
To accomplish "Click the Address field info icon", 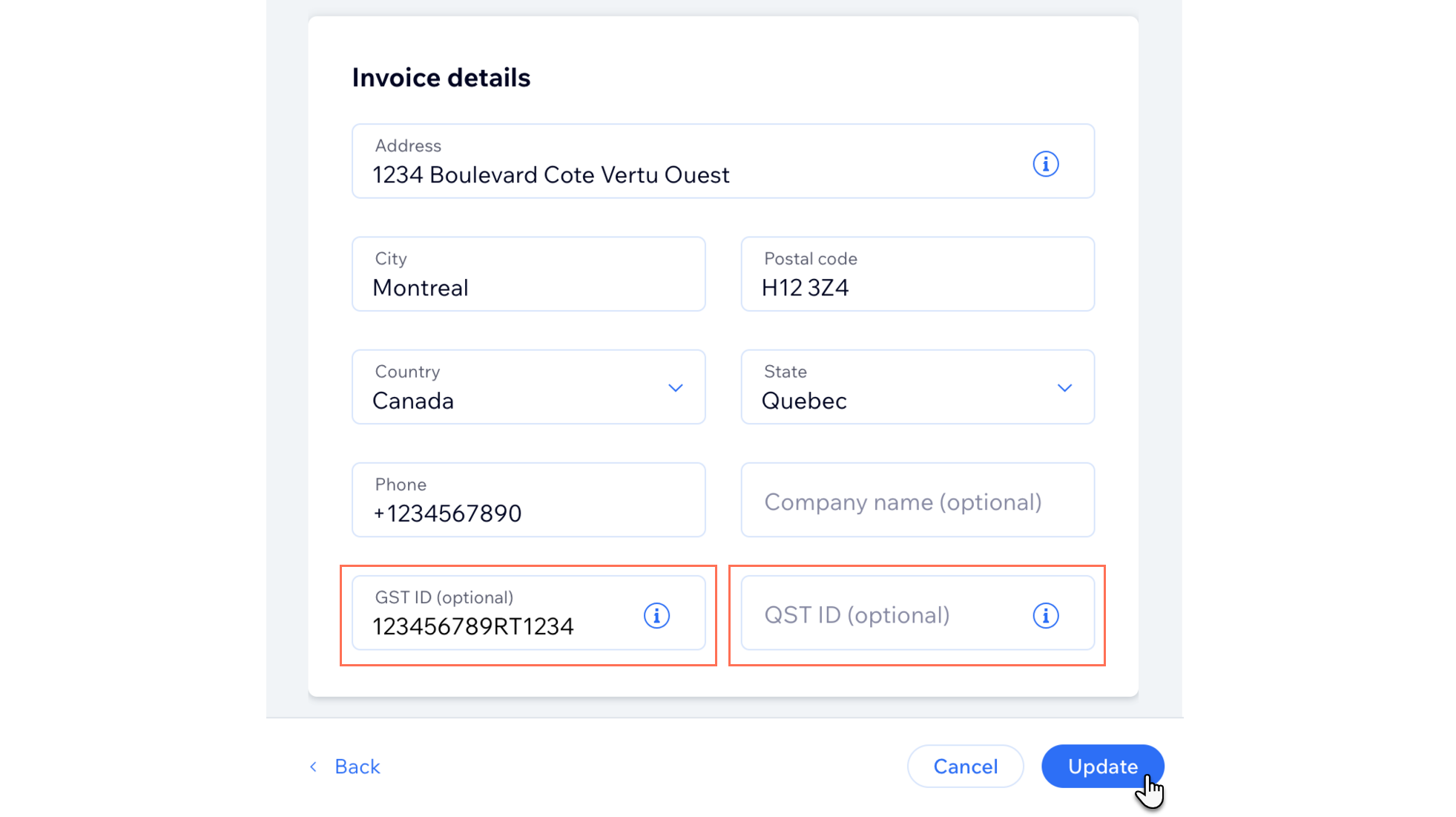I will [1045, 164].
